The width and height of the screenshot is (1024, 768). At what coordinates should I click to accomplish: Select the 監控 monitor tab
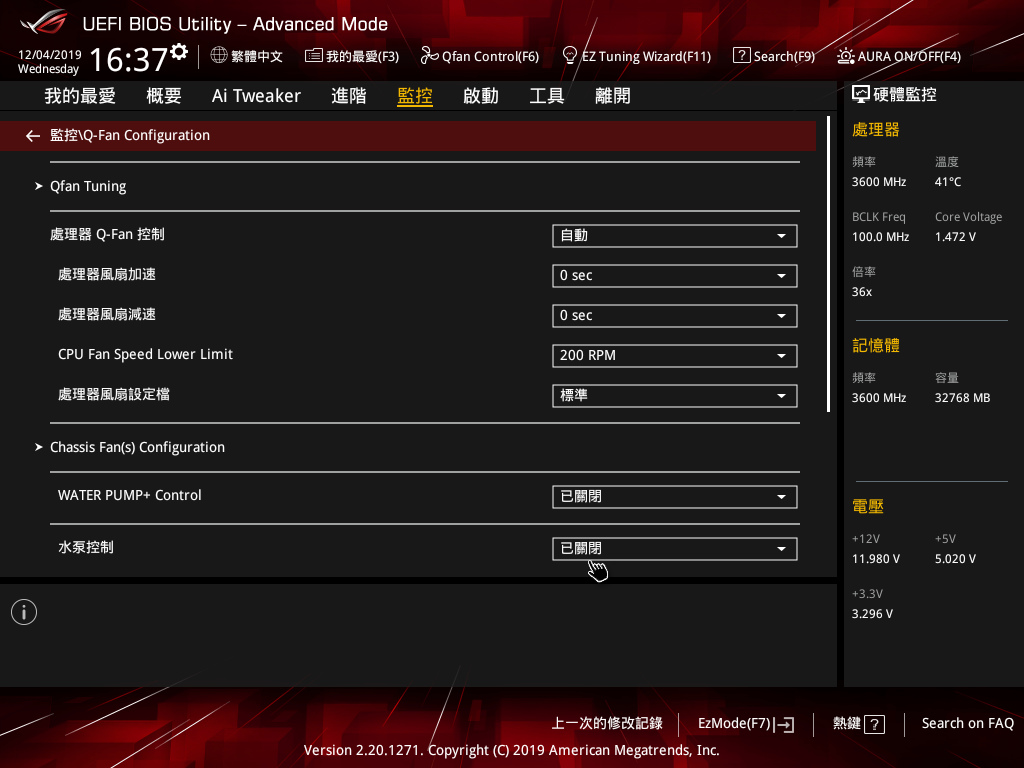pyautogui.click(x=415, y=96)
